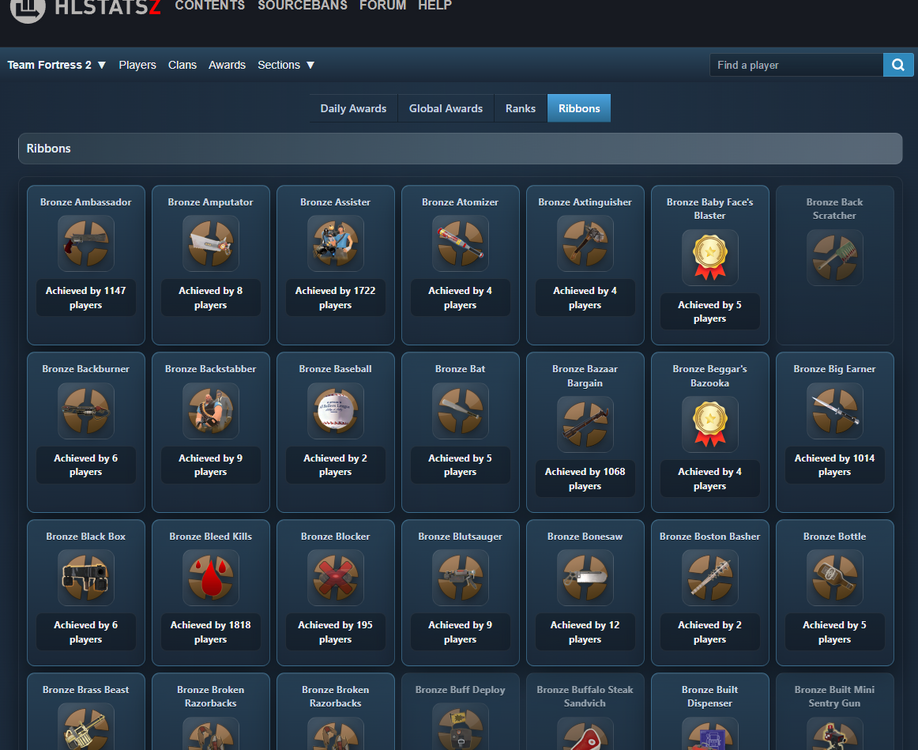Image resolution: width=918 pixels, height=750 pixels.
Task: Open the Ranks tab
Action: (520, 108)
